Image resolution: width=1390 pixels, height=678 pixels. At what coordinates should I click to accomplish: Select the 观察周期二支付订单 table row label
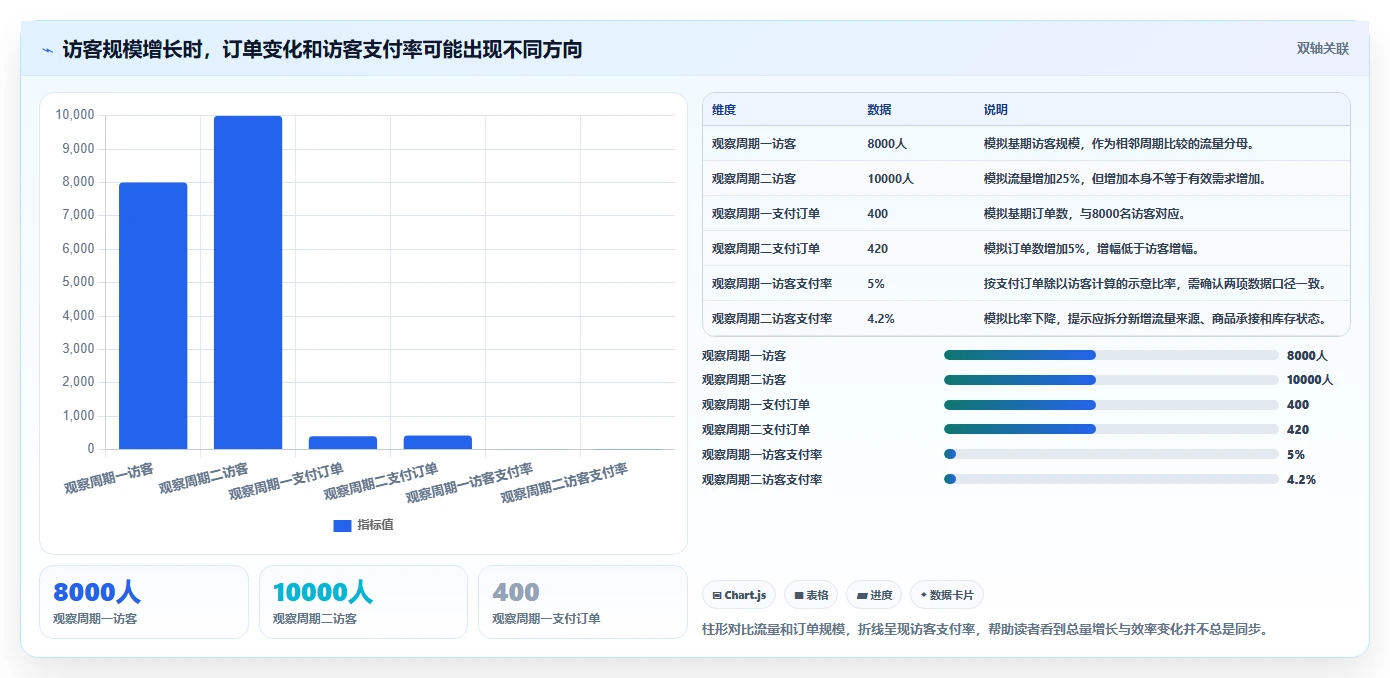pos(766,249)
